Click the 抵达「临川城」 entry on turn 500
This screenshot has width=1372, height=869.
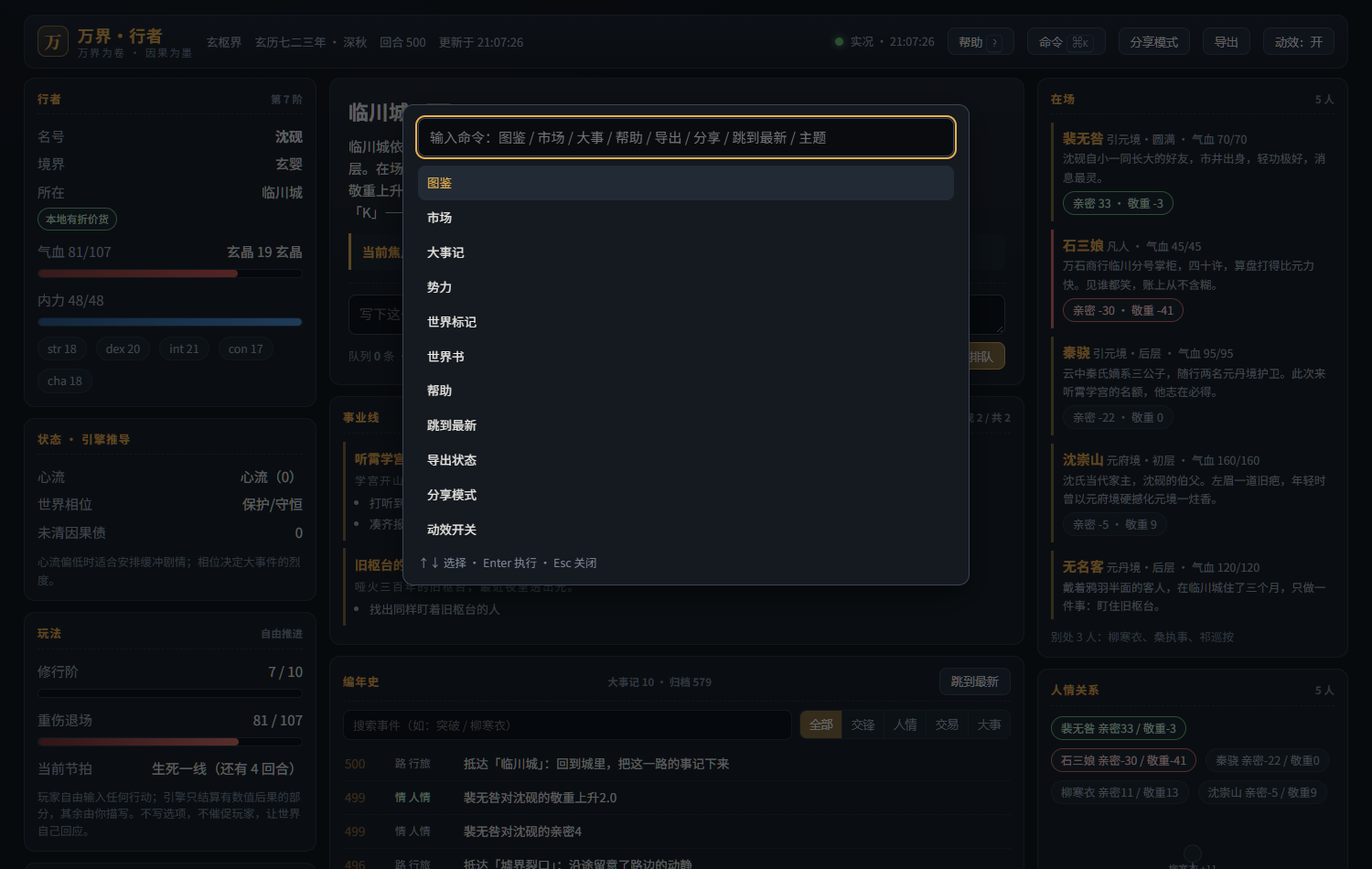[677, 764]
